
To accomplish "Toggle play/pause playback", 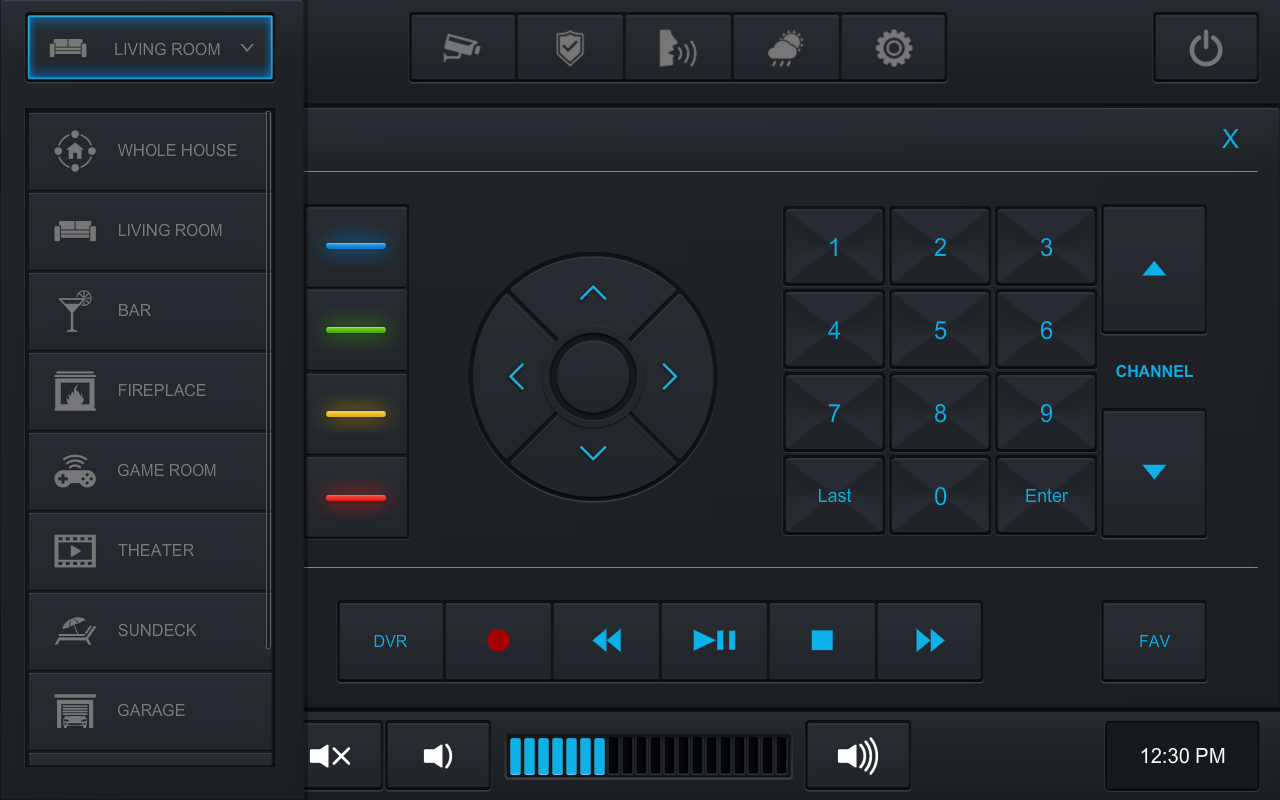I will point(714,641).
